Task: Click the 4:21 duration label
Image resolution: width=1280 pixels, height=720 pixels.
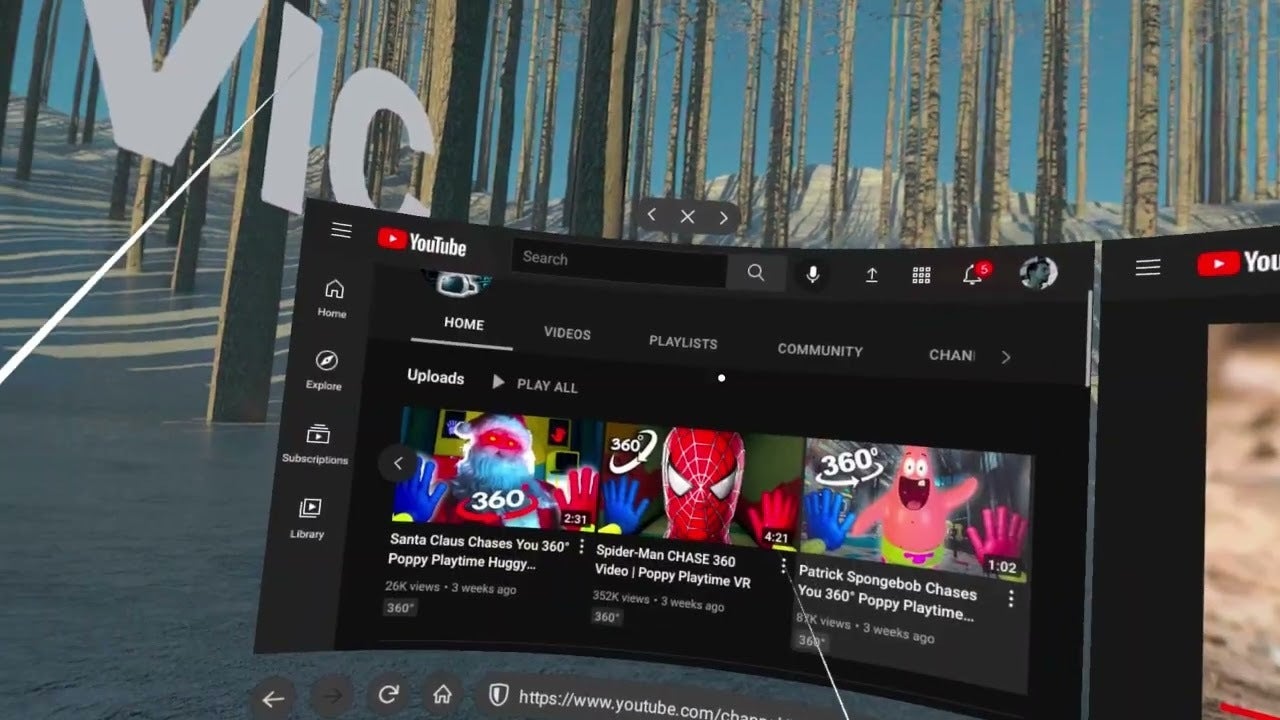Action: click(x=776, y=538)
